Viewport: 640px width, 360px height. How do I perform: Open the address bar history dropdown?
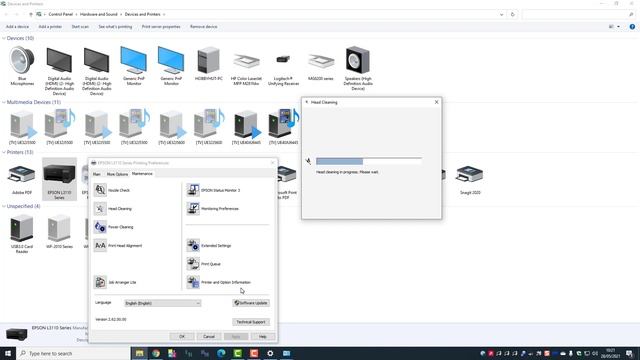[x=501, y=14]
